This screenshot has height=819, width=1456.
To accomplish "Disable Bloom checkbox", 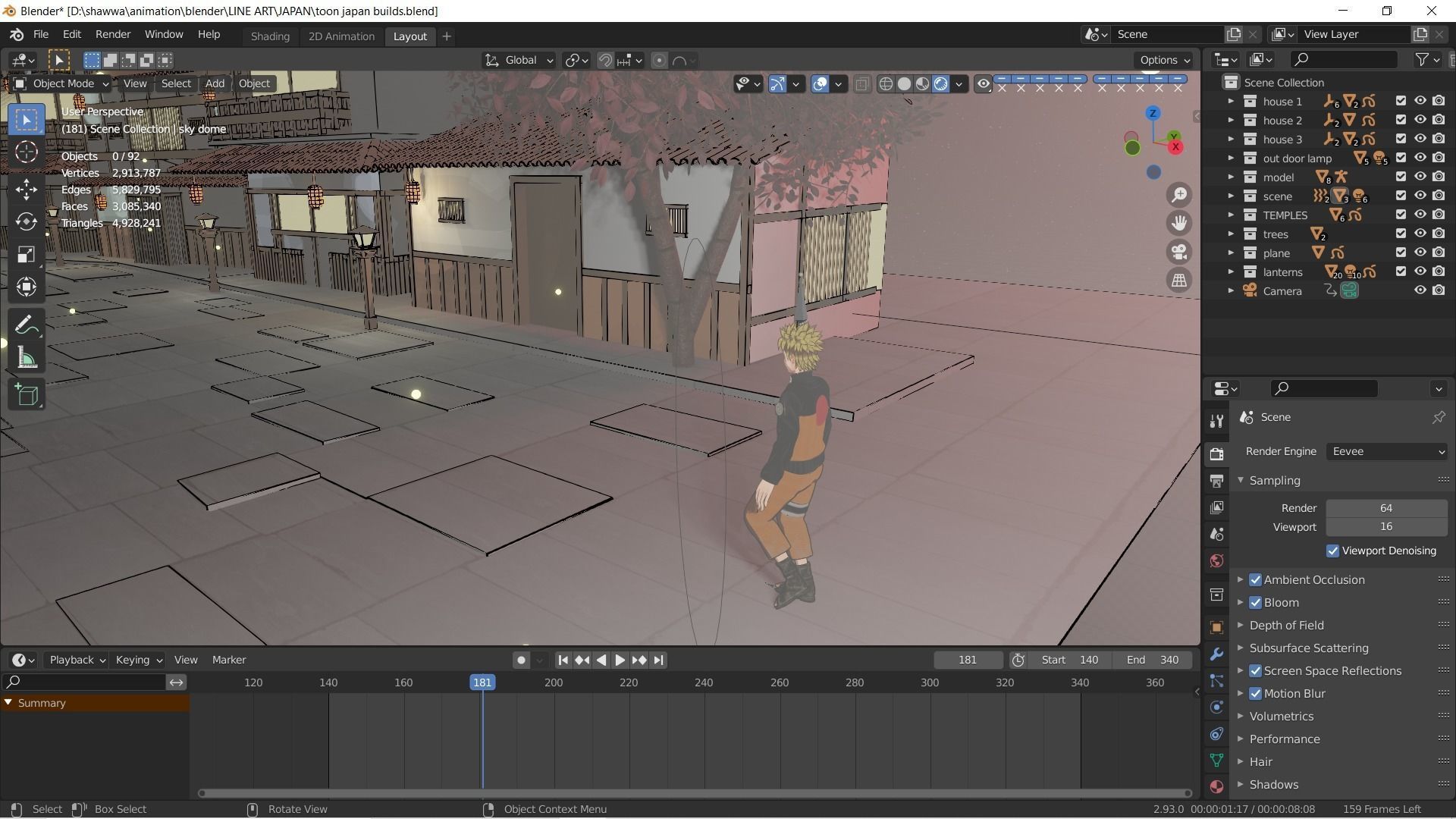I will tap(1255, 602).
